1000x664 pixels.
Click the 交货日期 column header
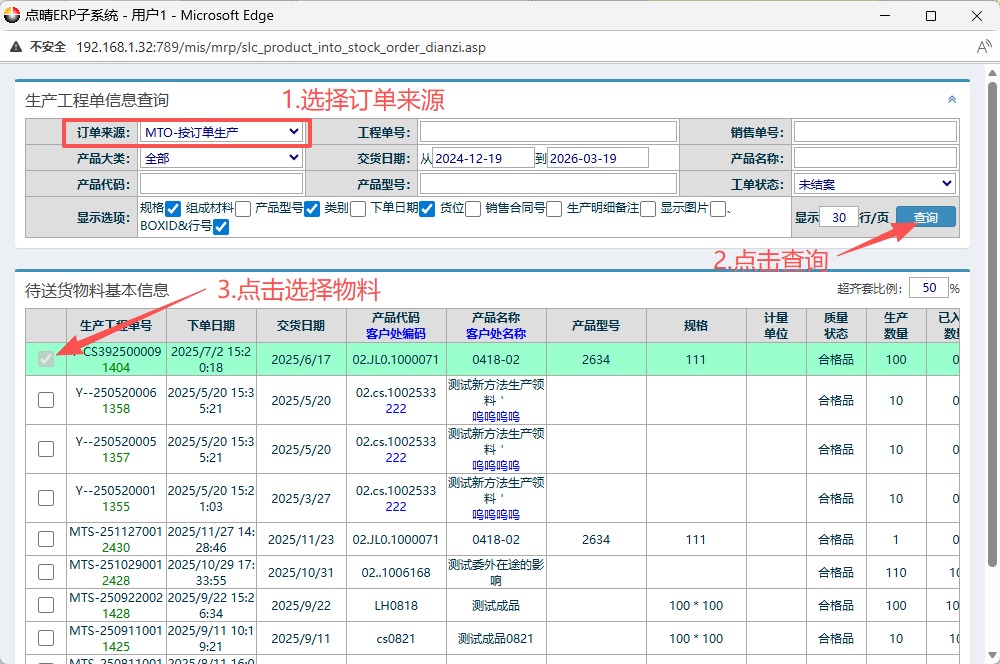tap(298, 325)
